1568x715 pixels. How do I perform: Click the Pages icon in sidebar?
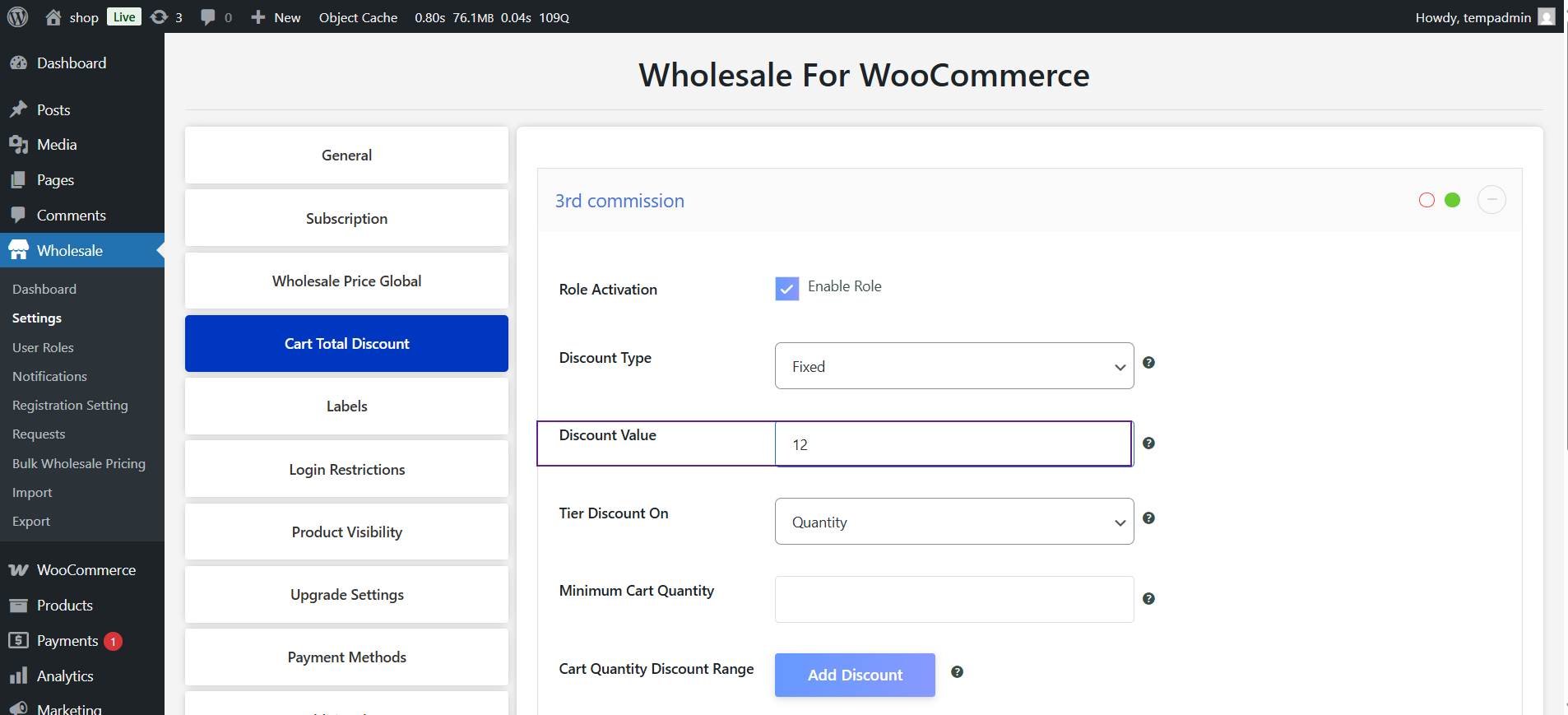(x=18, y=180)
